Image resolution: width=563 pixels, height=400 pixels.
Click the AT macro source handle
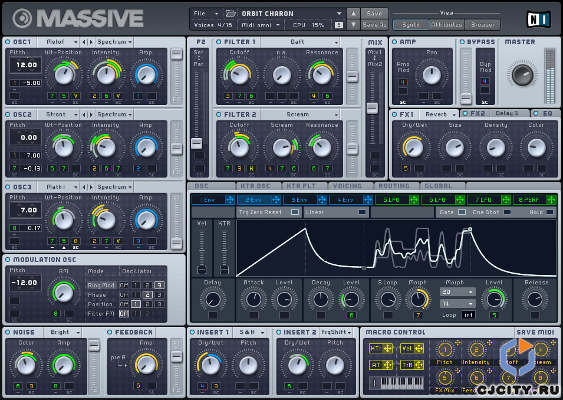[380, 365]
